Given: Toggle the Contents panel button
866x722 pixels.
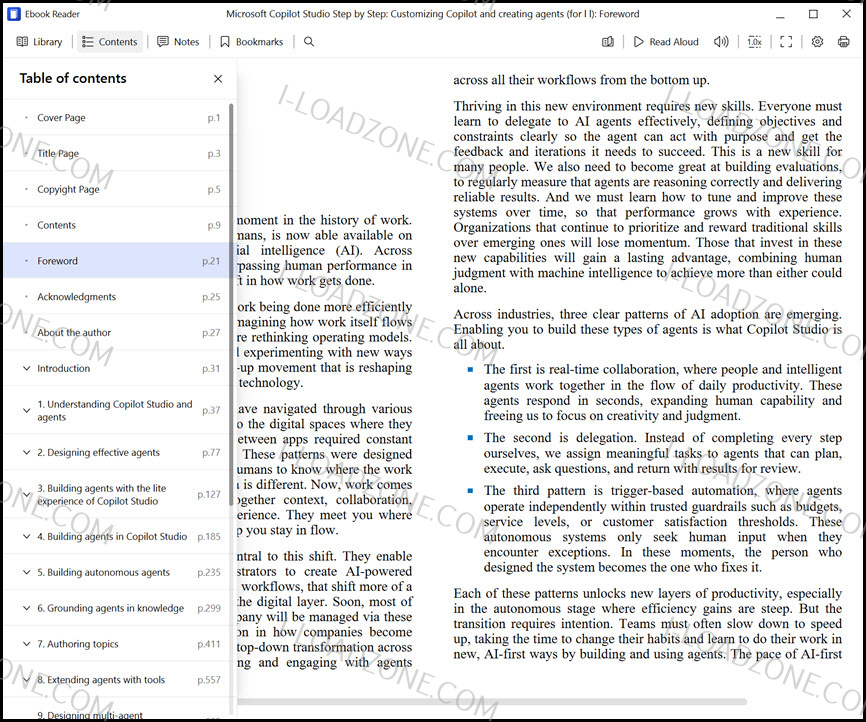Looking at the screenshot, I should (x=109, y=41).
